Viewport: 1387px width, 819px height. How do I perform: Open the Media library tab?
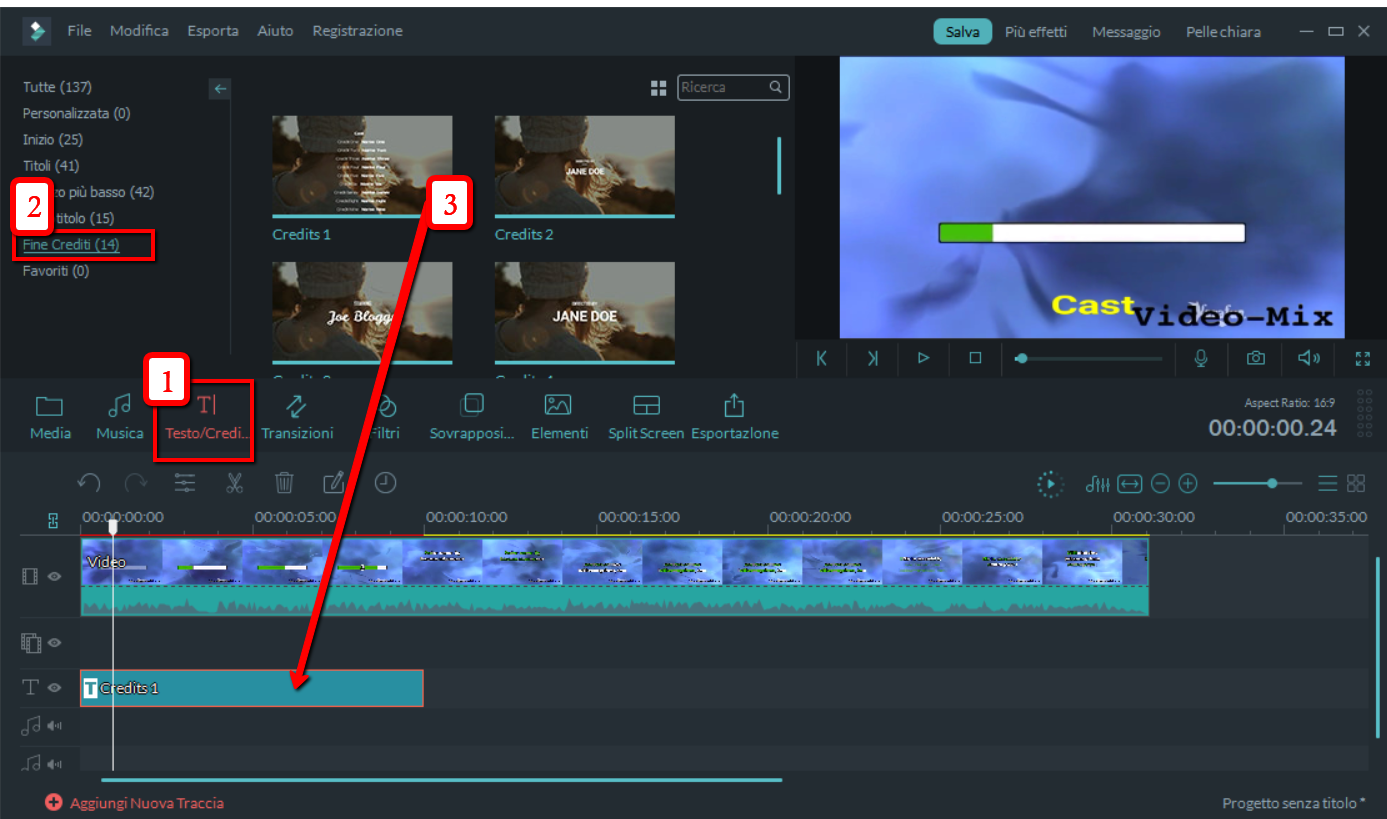click(50, 417)
